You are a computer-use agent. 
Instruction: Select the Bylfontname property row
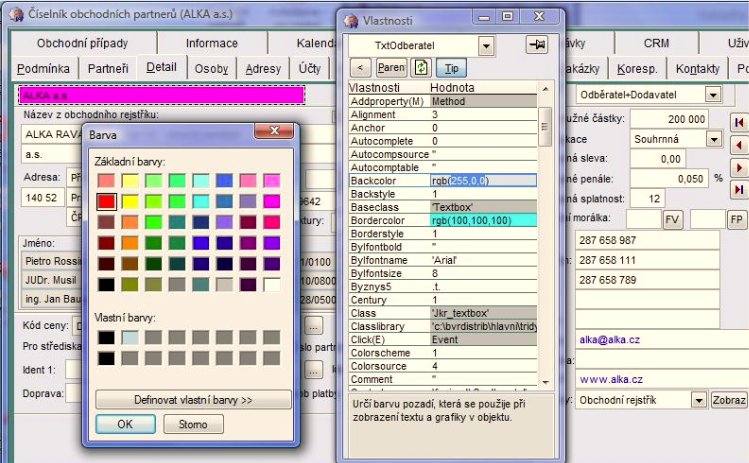(x=443, y=260)
